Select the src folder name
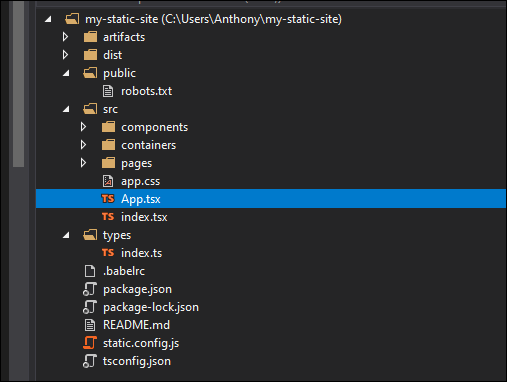The image size is (507, 382). coord(110,109)
